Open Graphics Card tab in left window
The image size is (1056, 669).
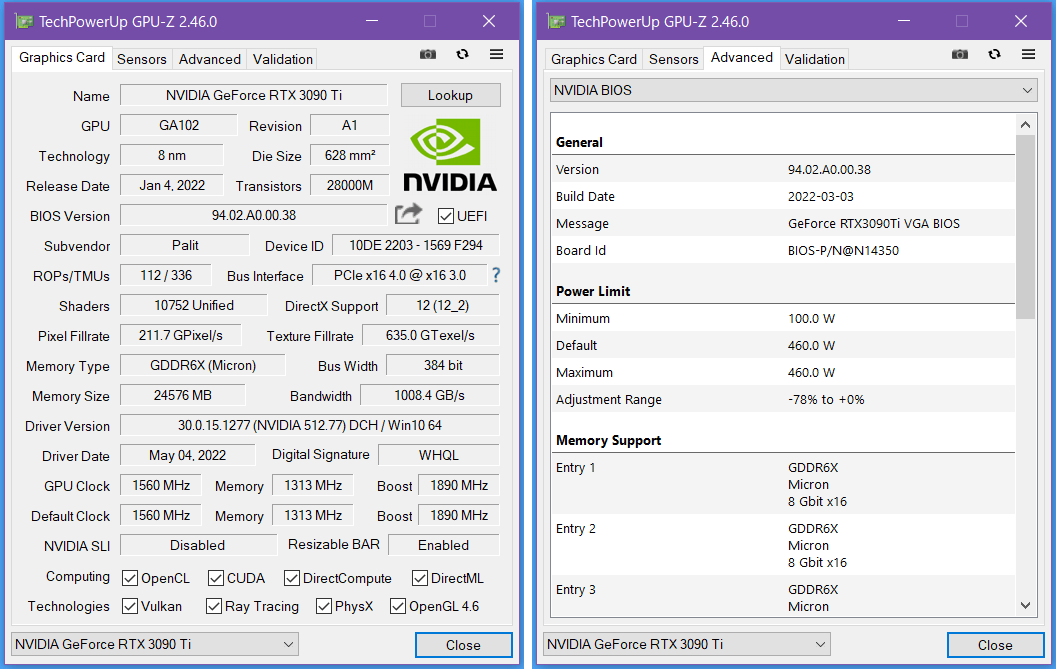coord(62,58)
